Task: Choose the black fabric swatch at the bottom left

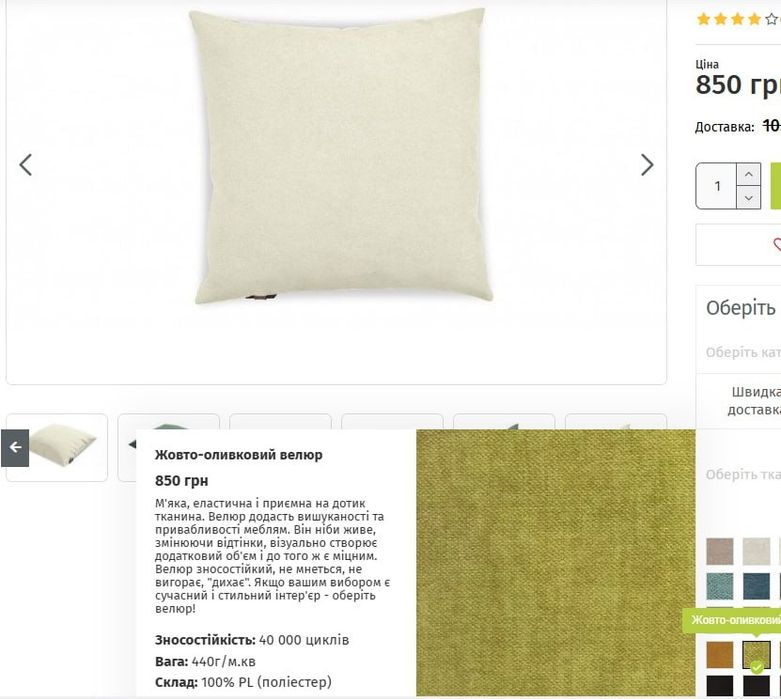Action: click(720, 686)
